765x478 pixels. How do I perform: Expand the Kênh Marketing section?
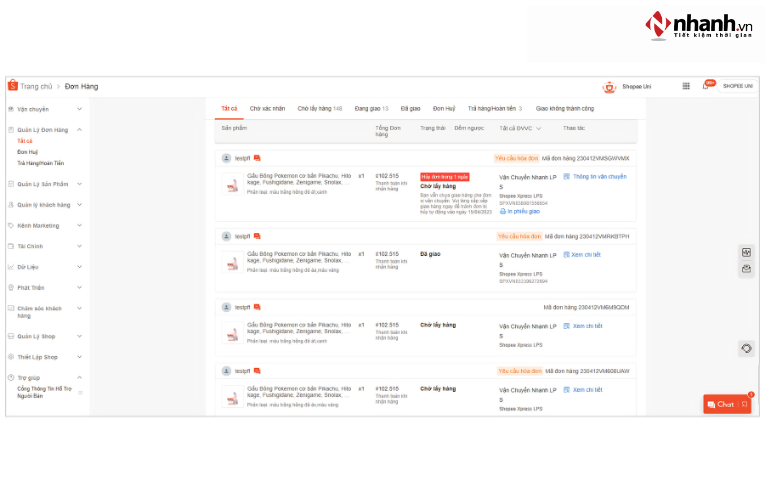coord(80,225)
